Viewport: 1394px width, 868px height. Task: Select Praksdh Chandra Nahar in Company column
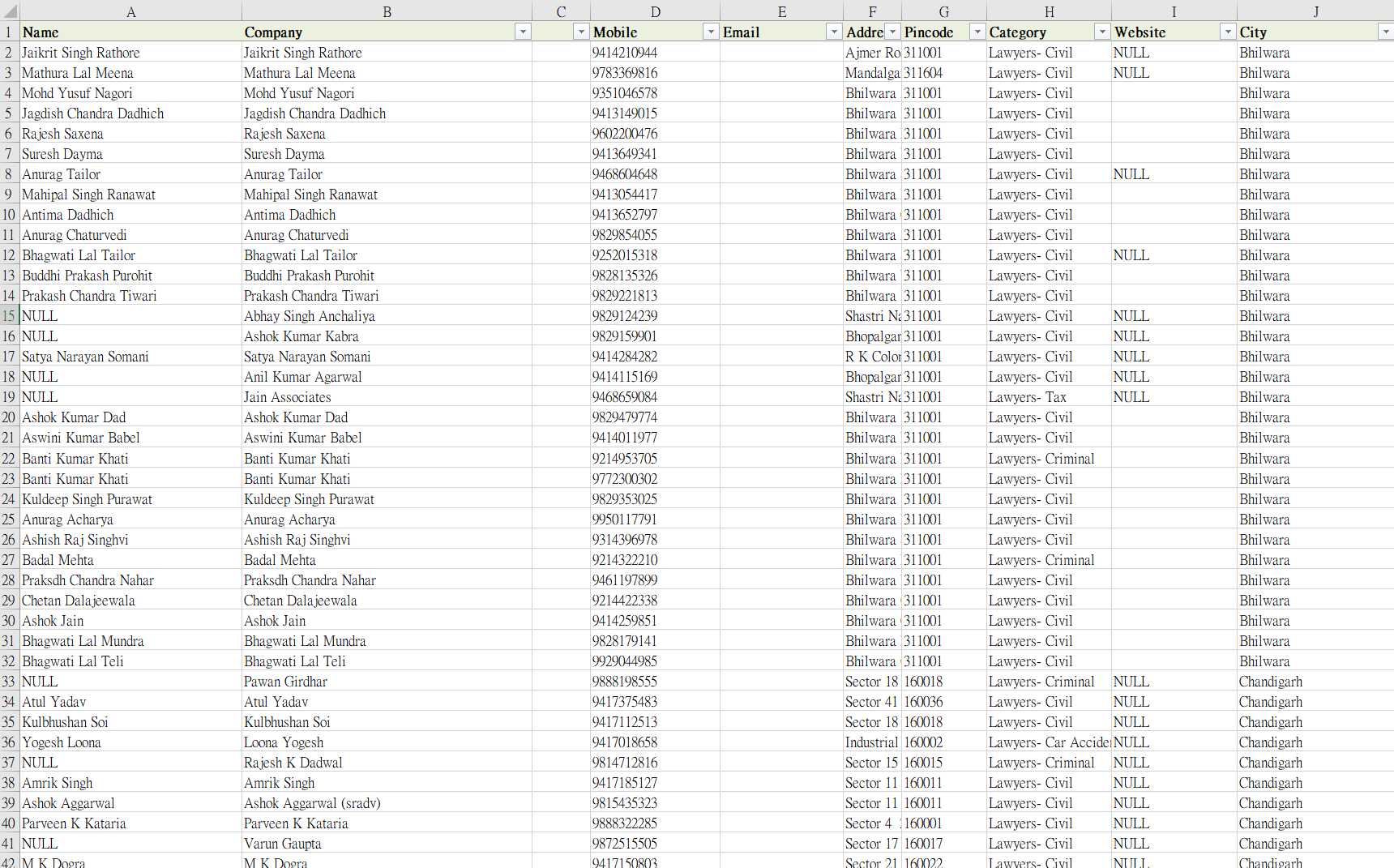387,580
